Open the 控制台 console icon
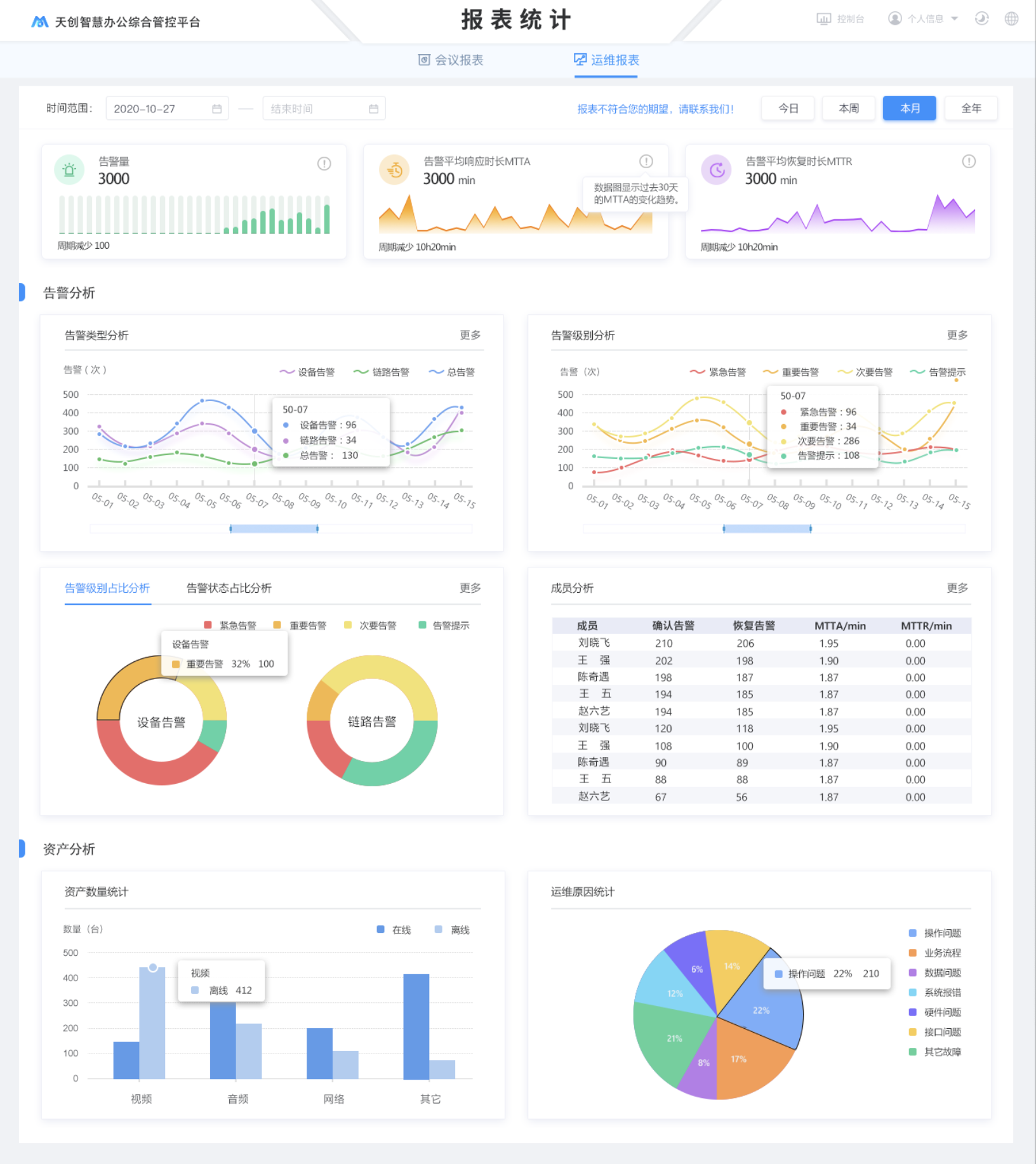Image resolution: width=1036 pixels, height=1164 pixels. (x=823, y=19)
